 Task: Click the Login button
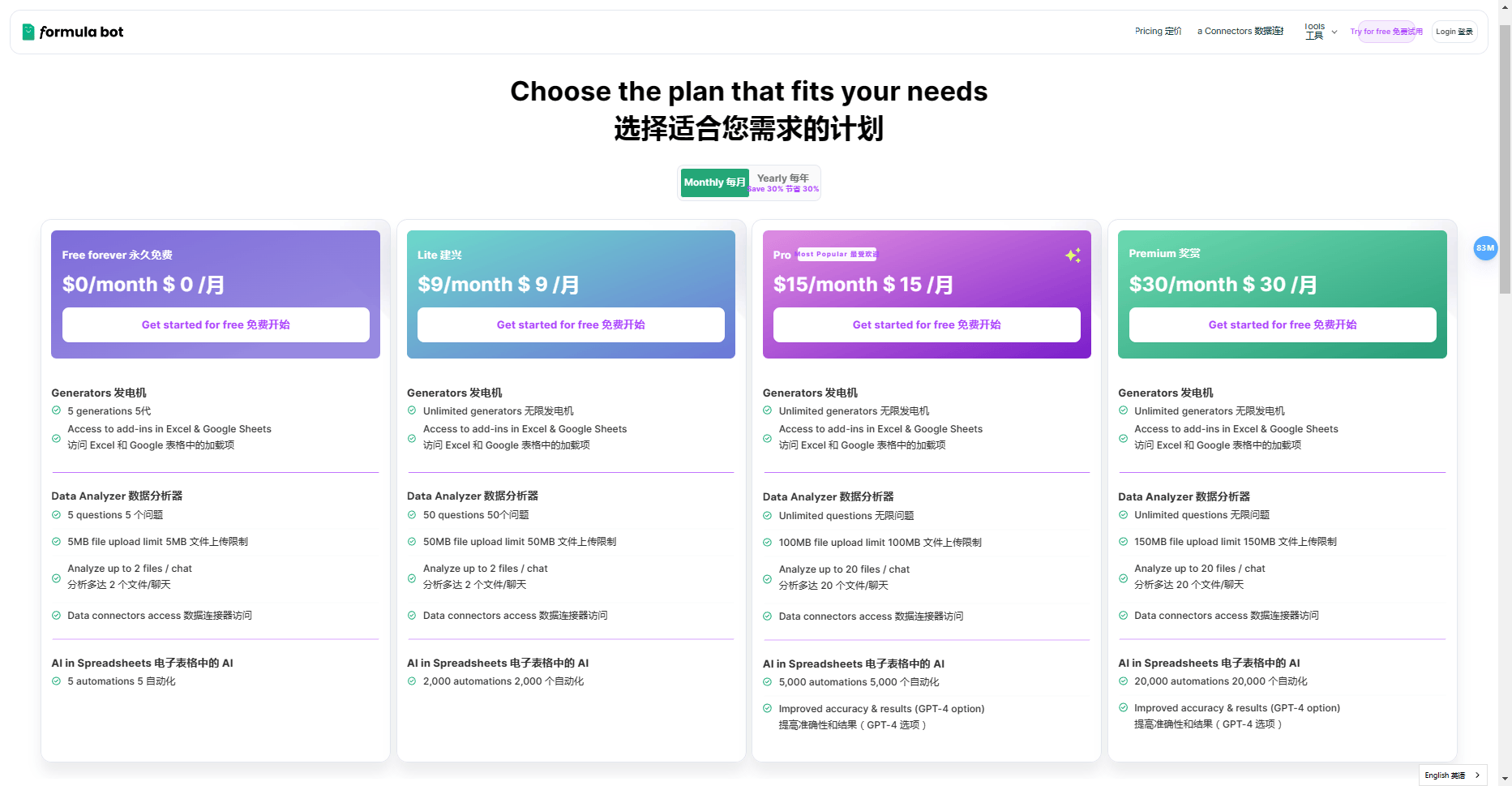(1454, 32)
